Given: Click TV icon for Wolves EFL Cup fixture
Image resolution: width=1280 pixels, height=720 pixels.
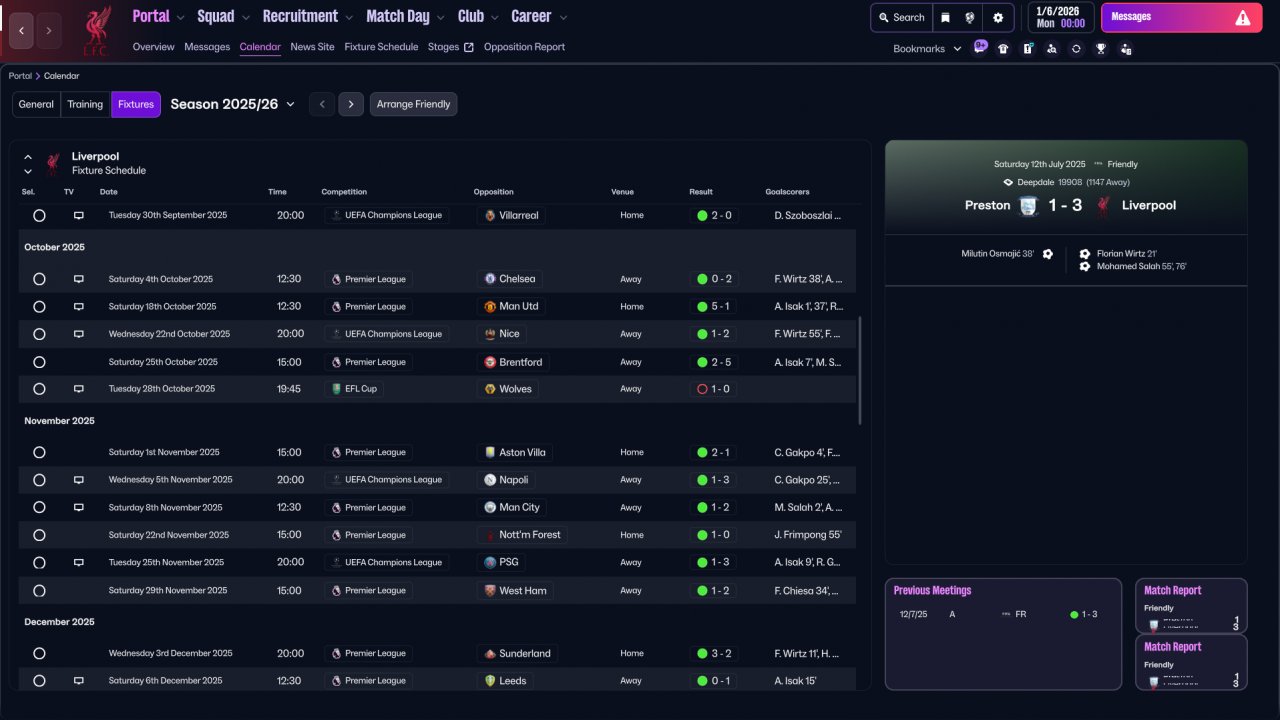Looking at the screenshot, I should point(79,389).
